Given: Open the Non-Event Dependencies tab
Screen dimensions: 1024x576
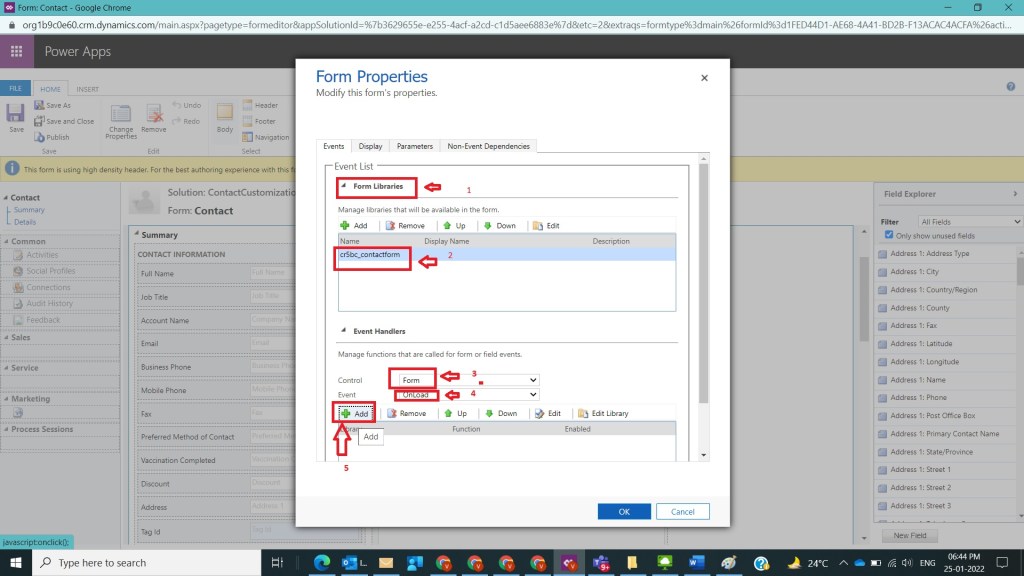Looking at the screenshot, I should click(489, 146).
